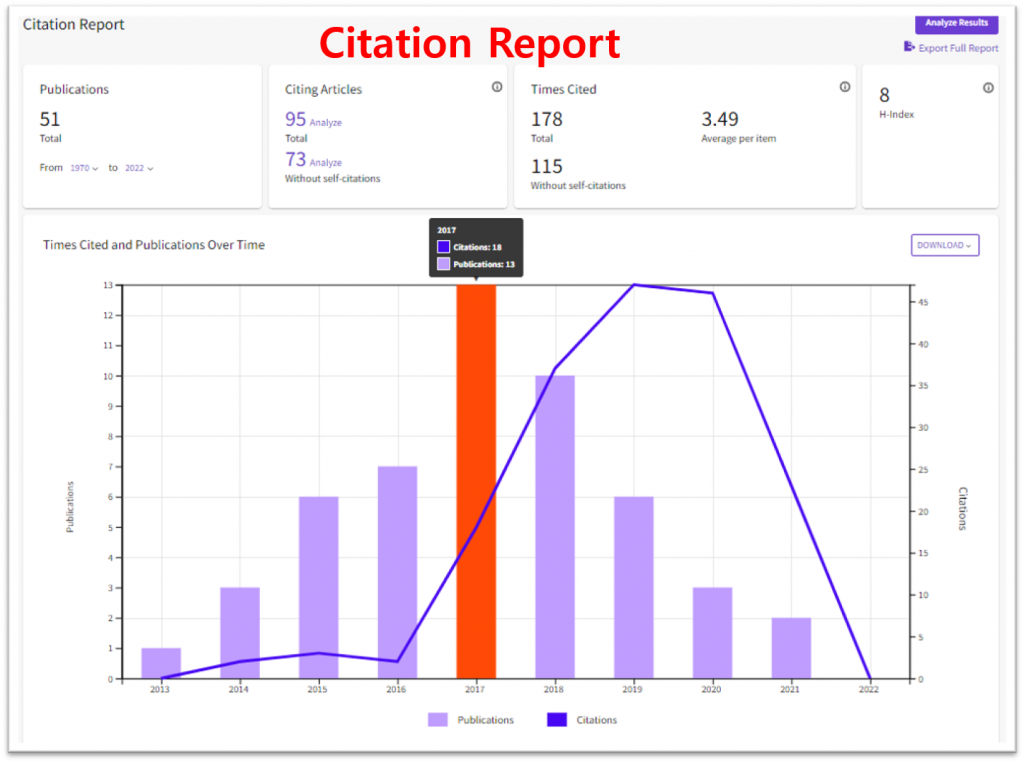Toggle Publications series in chart legend
The height and width of the screenshot is (763, 1024).
pos(471,720)
